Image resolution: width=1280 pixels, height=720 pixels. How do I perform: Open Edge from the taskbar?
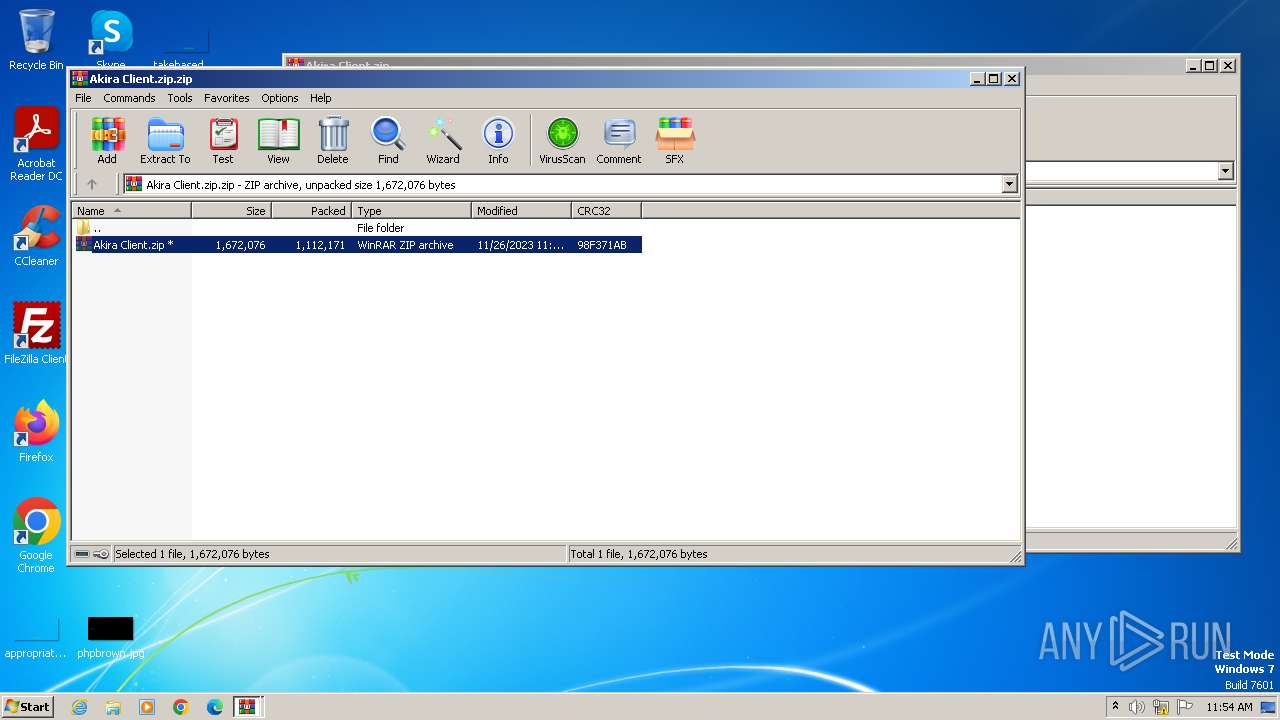point(215,707)
